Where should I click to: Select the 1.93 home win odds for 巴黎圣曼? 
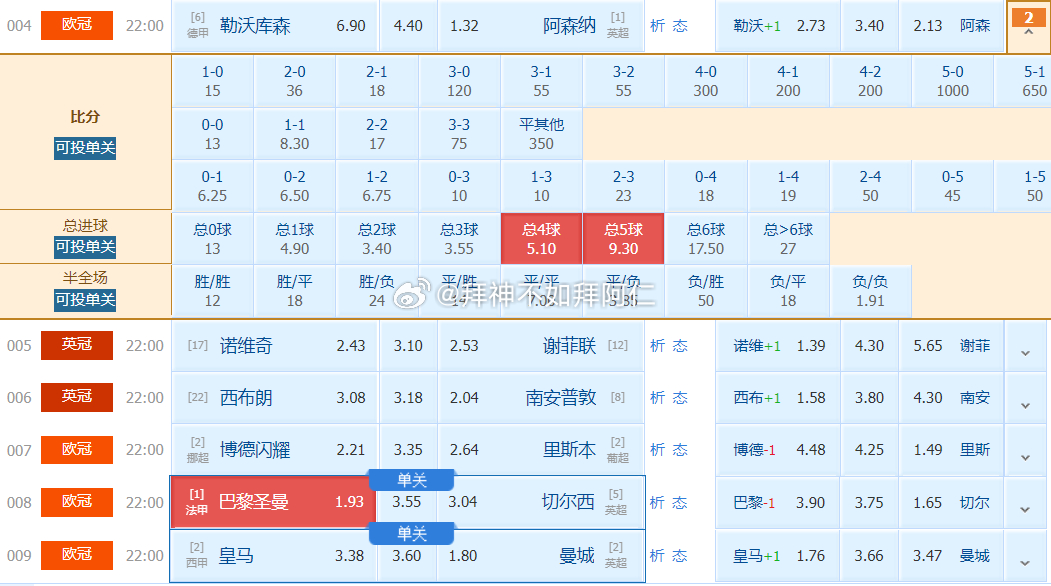point(349,502)
